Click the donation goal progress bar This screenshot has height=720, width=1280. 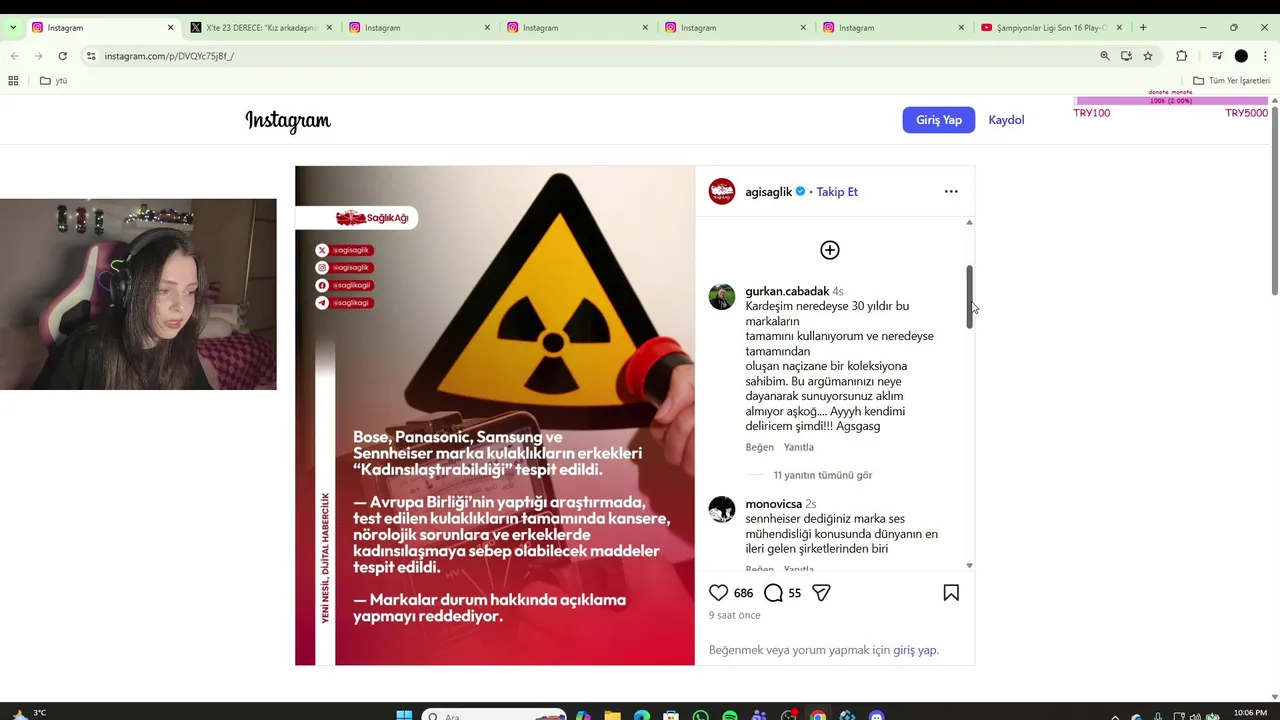click(1171, 101)
